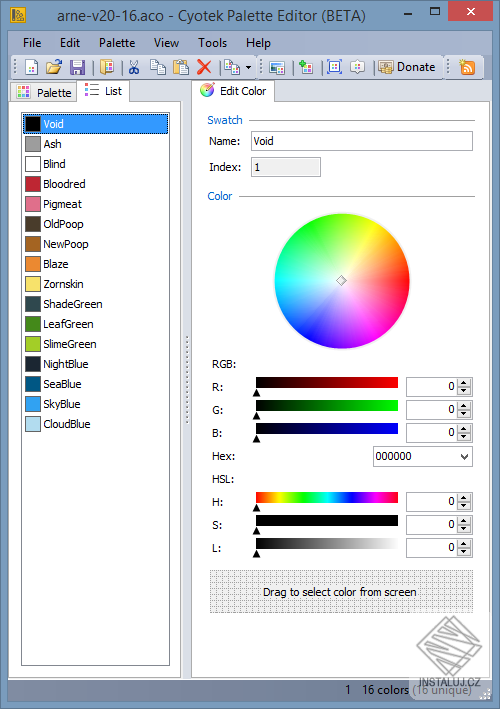Click the lightness L slider bar
Screen dimensions: 500x709
(327, 544)
